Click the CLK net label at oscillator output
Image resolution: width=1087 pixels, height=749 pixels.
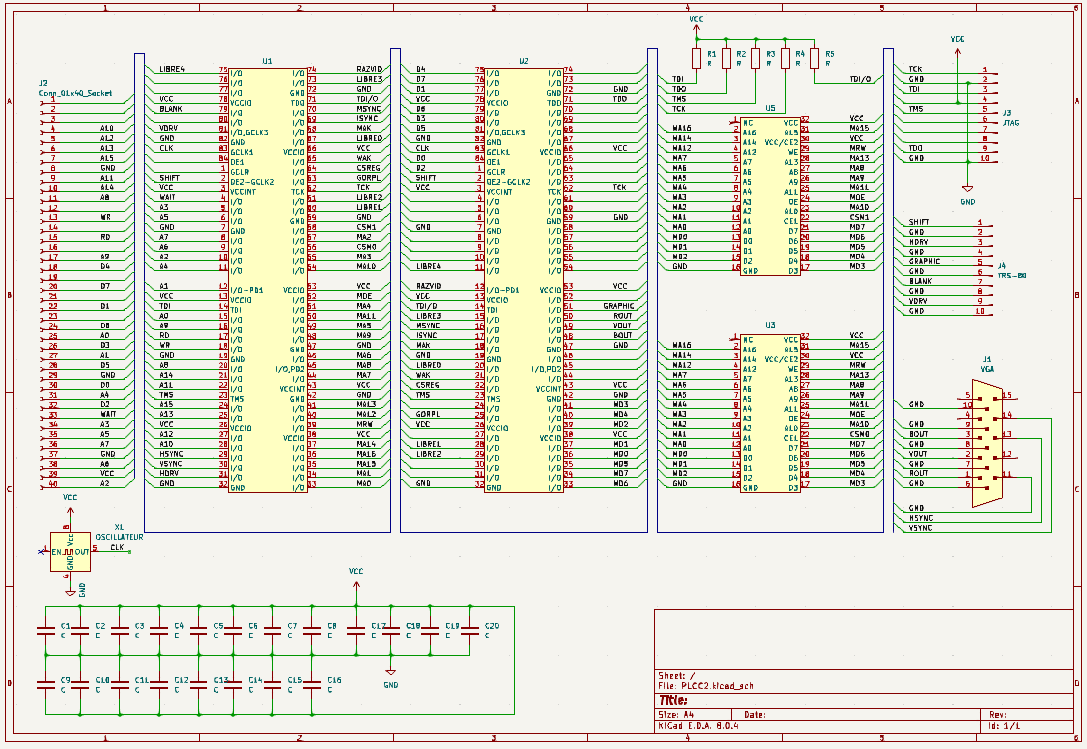[x=117, y=547]
